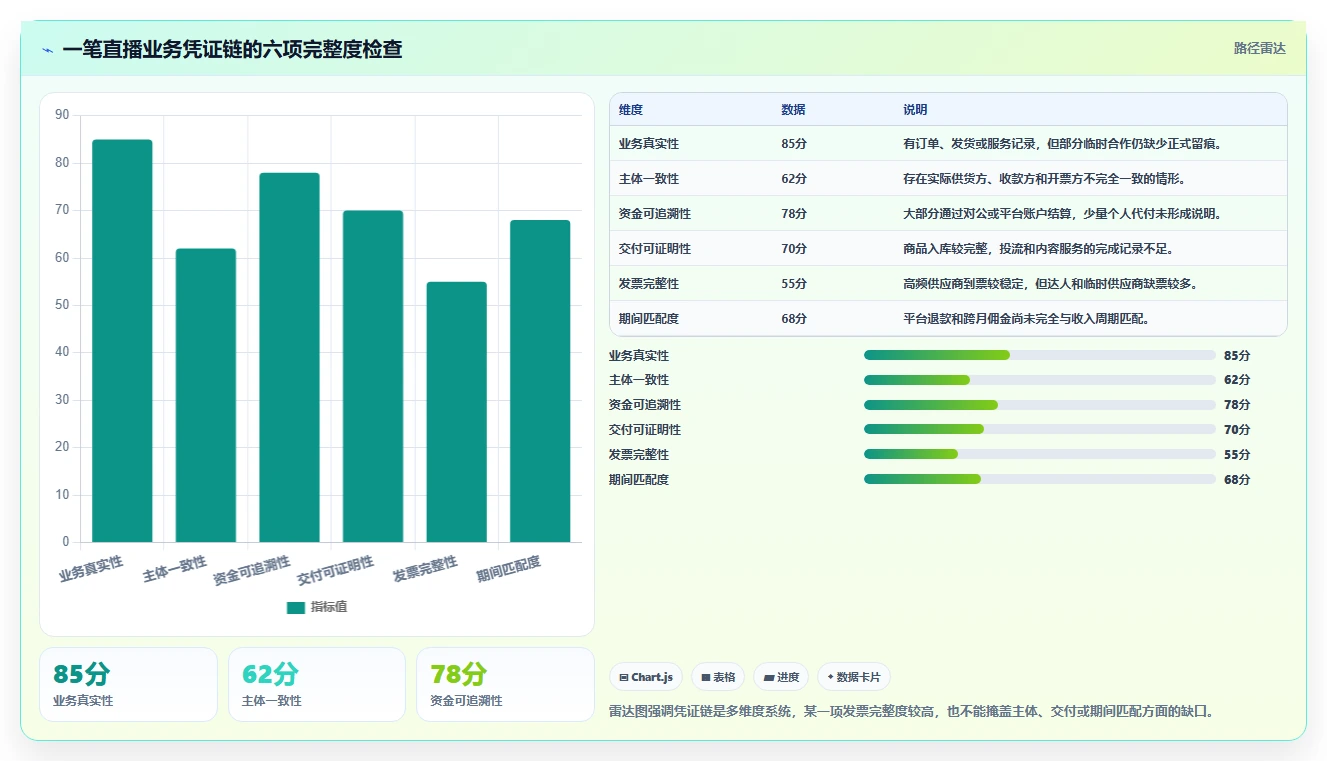The width and height of the screenshot is (1327, 761).
Task: Click the 业务真实性 progress bar at 85分
Action: 1040,355
